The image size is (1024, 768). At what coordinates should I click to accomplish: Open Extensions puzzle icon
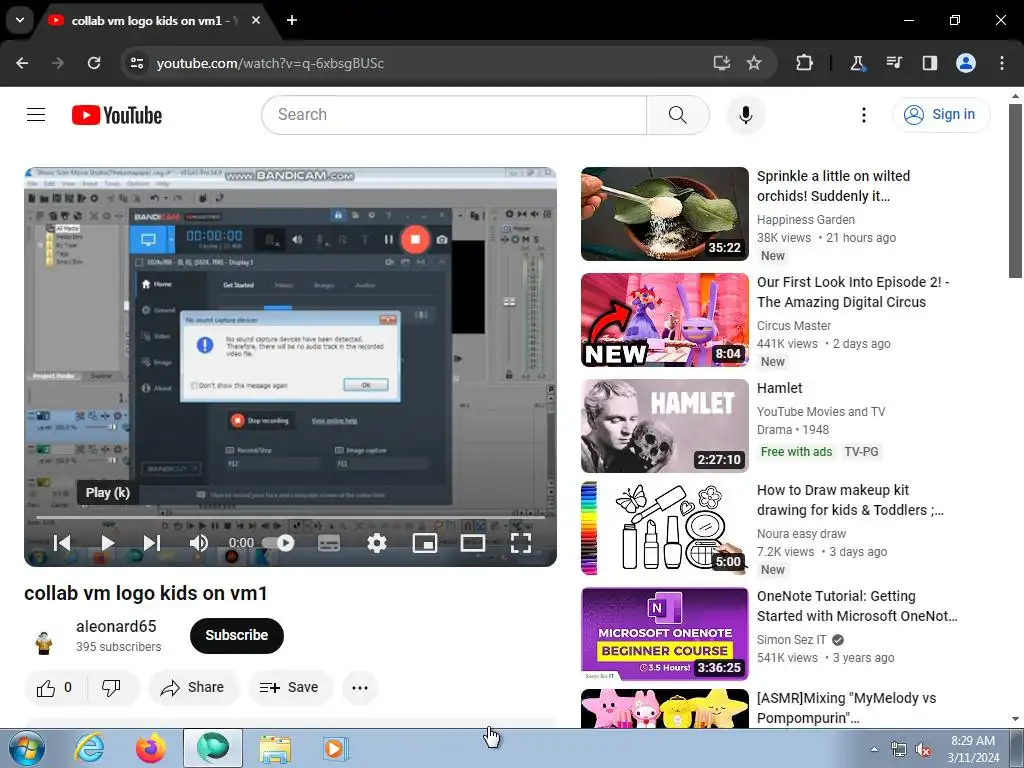click(x=805, y=63)
